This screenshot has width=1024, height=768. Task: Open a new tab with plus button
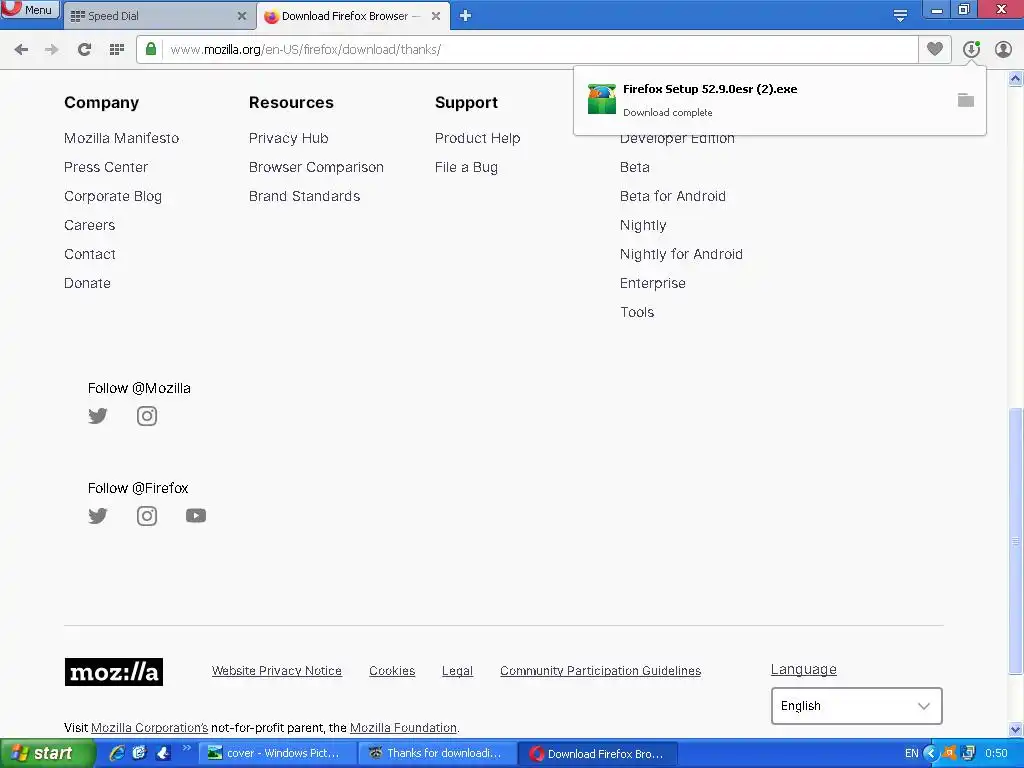pos(465,16)
